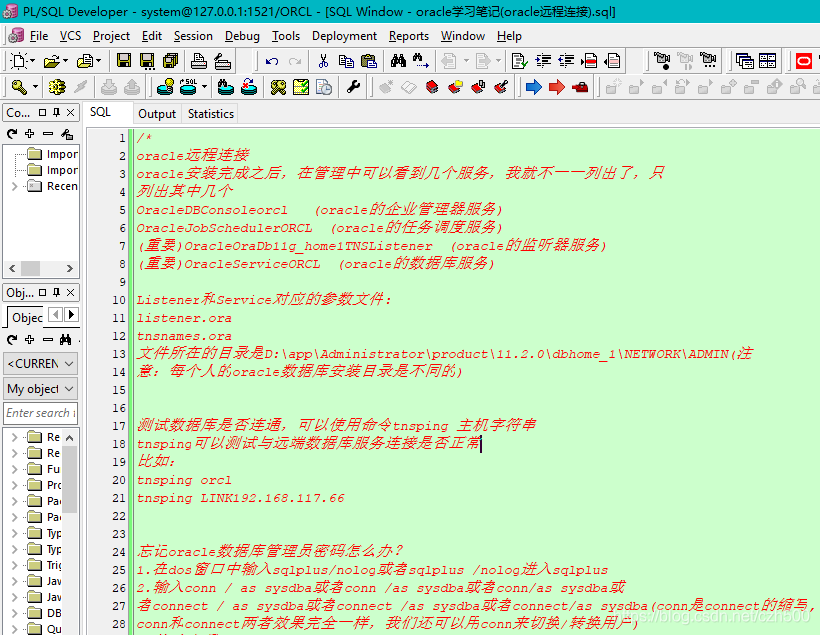Expand the Trig folder node in the object tree

click(x=15, y=565)
